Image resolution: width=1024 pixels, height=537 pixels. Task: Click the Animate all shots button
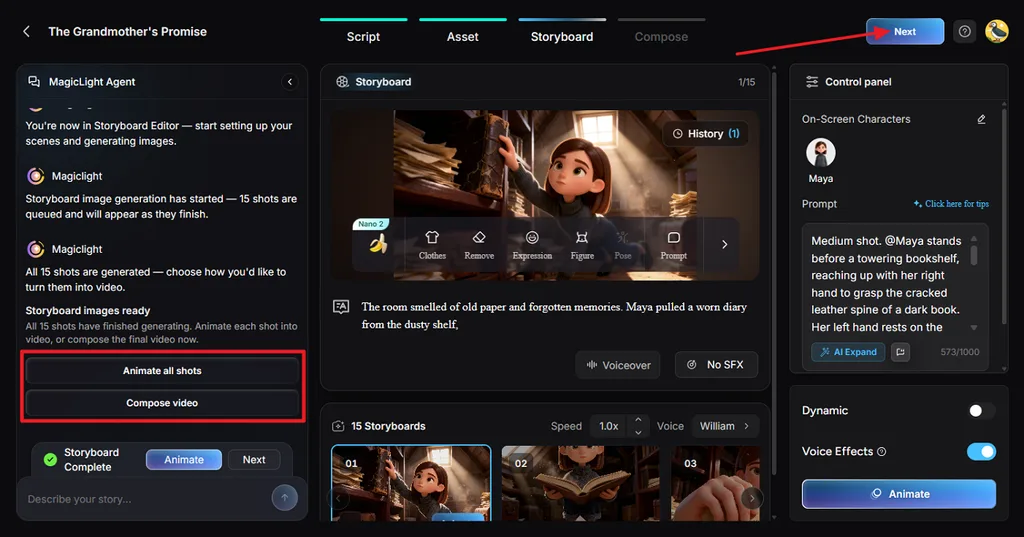point(162,370)
